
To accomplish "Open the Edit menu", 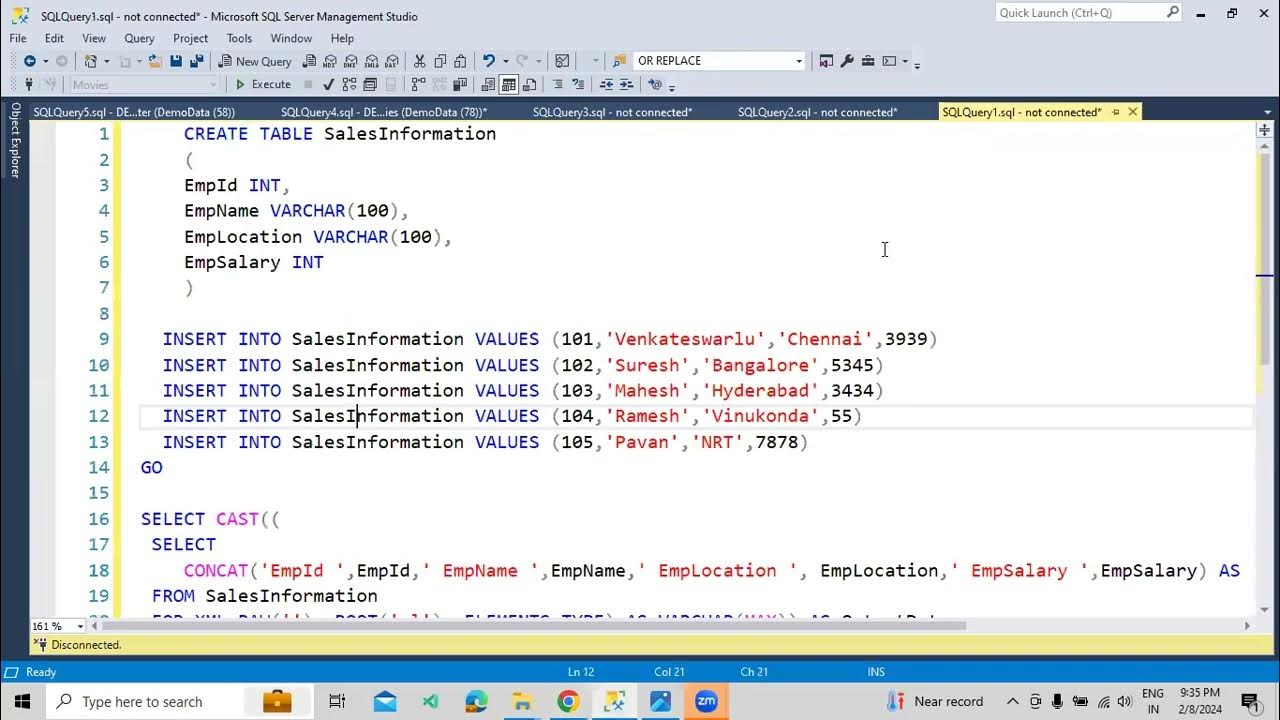I will [x=54, y=38].
